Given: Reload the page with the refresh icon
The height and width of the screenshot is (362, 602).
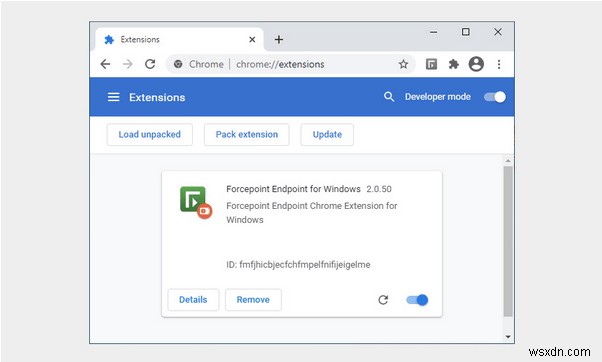Looking at the screenshot, I should pos(150,64).
